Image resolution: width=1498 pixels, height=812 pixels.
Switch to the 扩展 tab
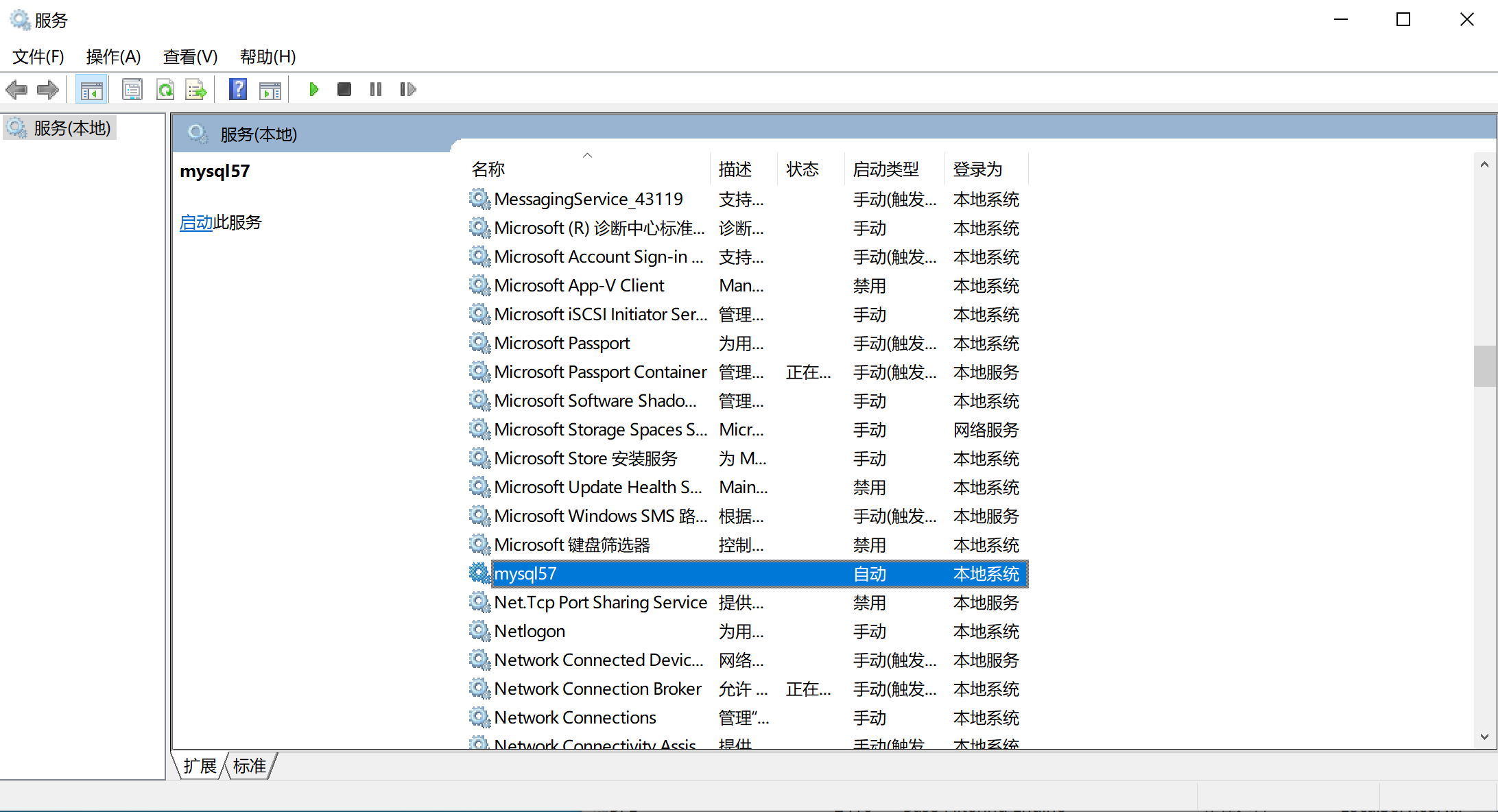click(x=200, y=765)
